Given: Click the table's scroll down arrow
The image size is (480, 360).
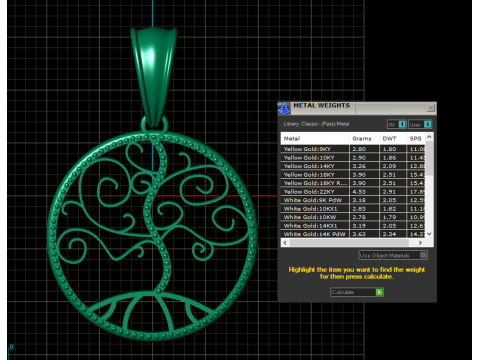Looking at the screenshot, I should point(429,234).
